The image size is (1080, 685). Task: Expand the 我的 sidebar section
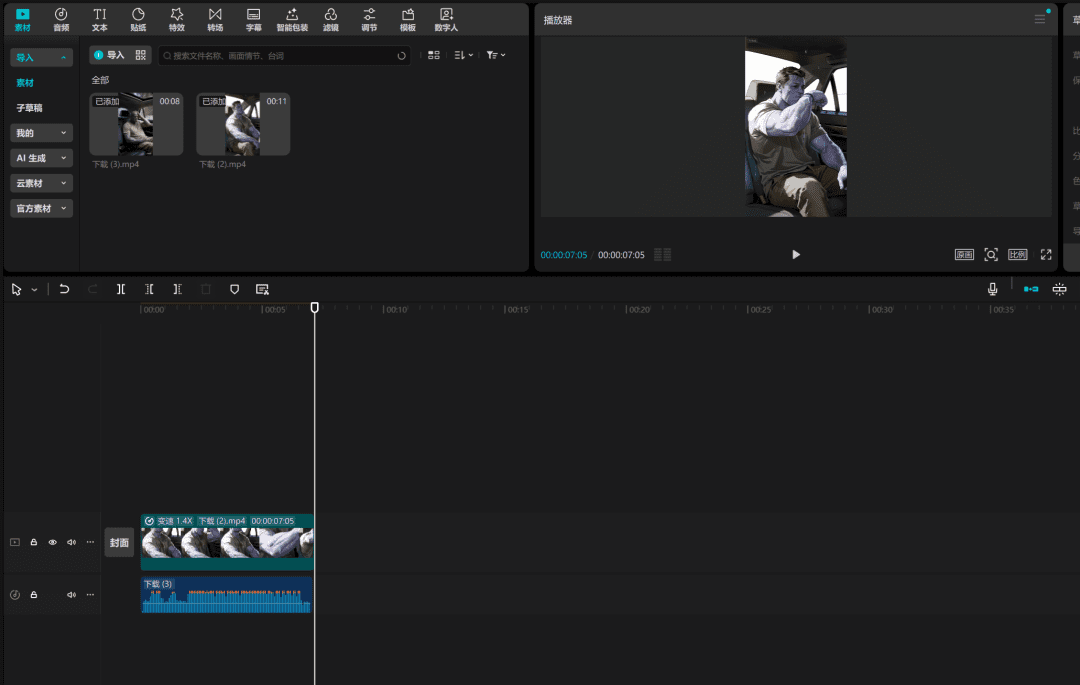click(41, 133)
